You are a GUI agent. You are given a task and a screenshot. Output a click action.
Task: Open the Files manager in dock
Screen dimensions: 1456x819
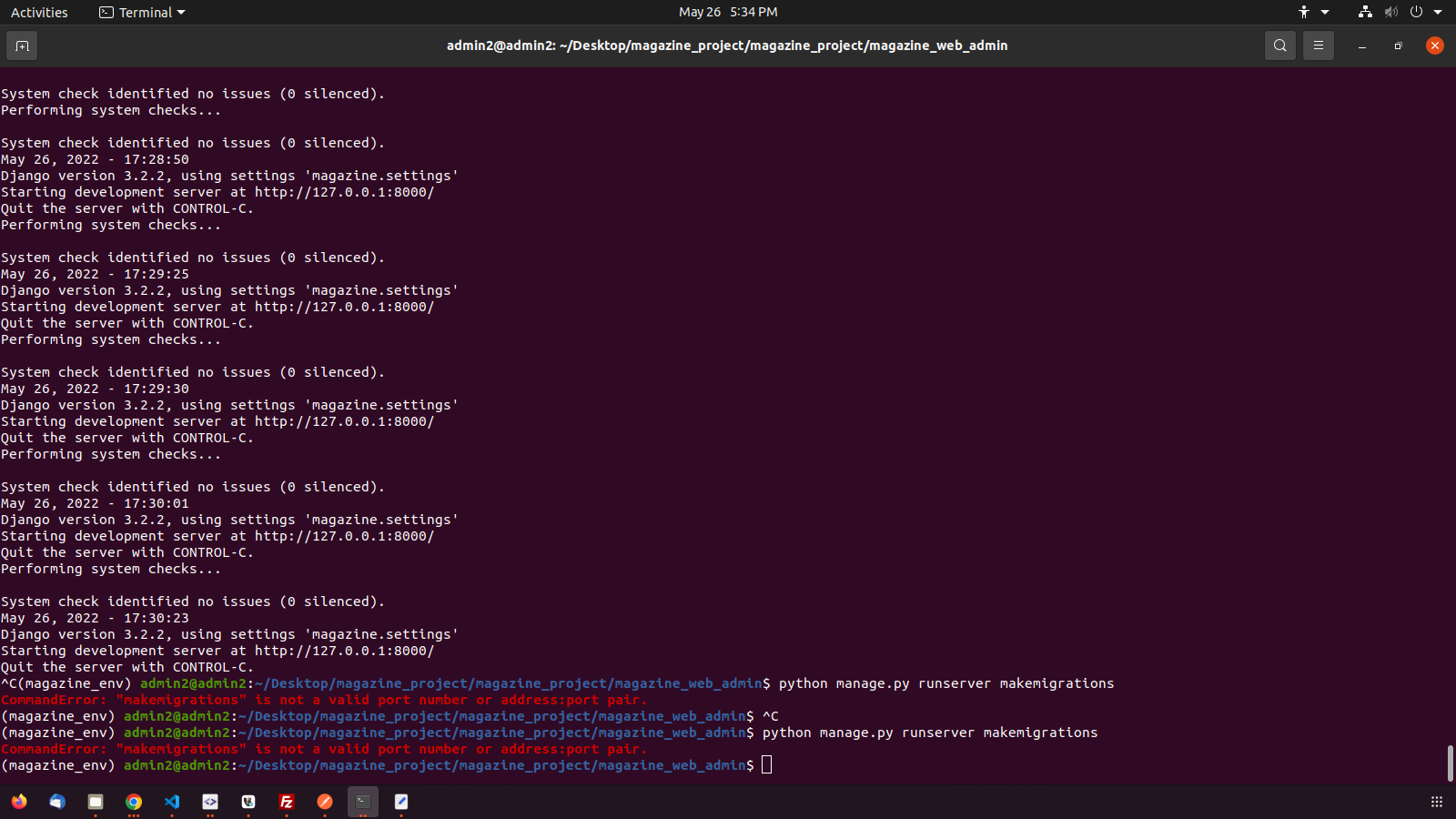(96, 802)
